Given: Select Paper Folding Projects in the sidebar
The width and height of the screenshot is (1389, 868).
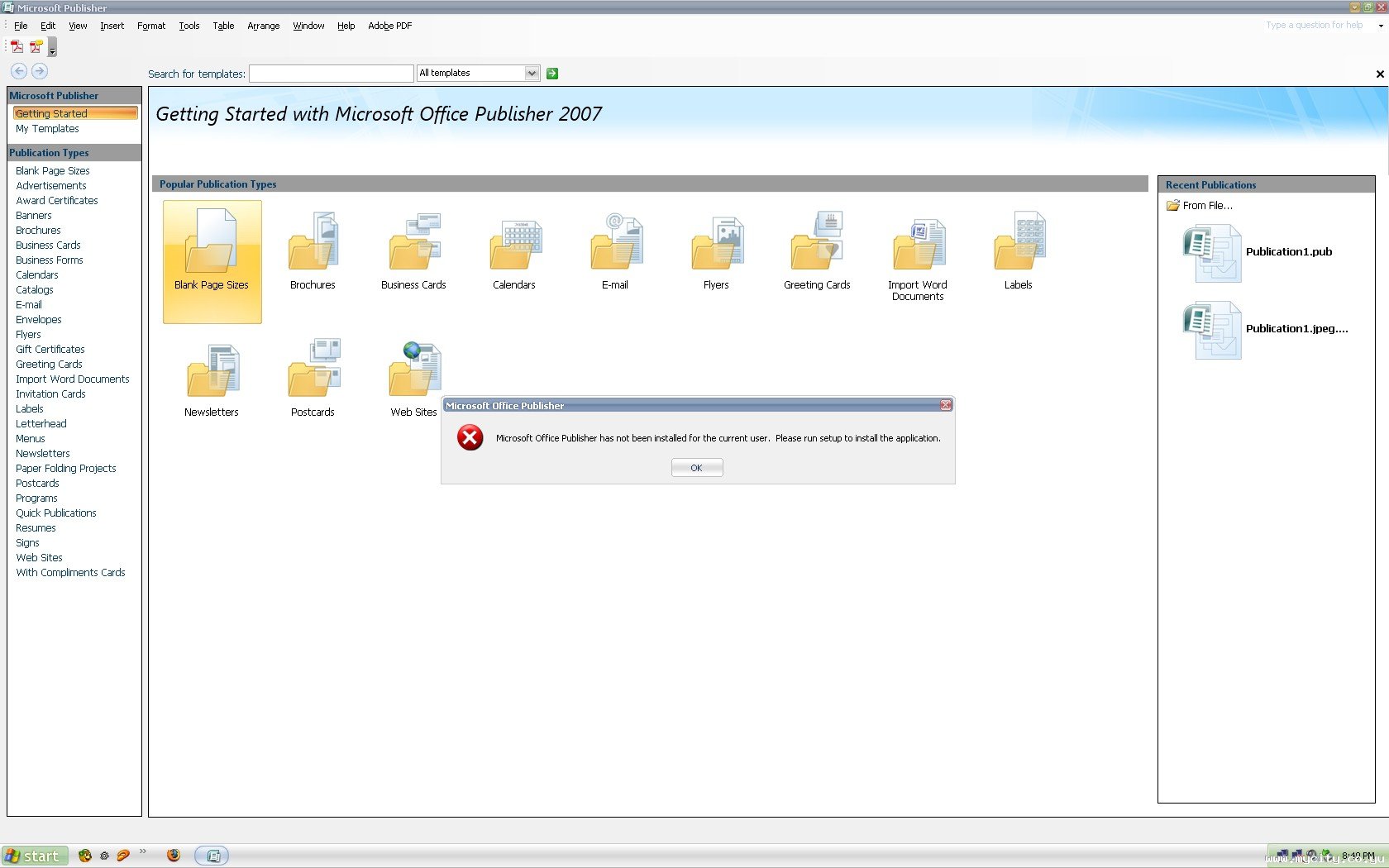Looking at the screenshot, I should coord(66,469).
